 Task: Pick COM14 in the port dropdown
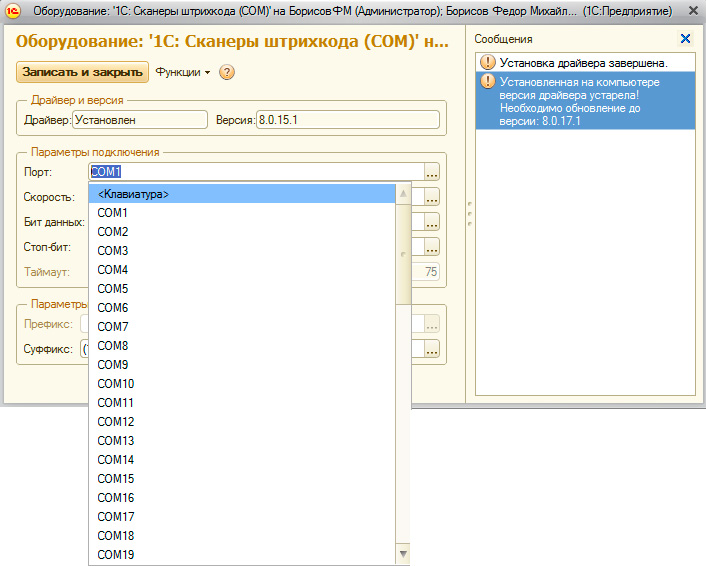pyautogui.click(x=242, y=460)
